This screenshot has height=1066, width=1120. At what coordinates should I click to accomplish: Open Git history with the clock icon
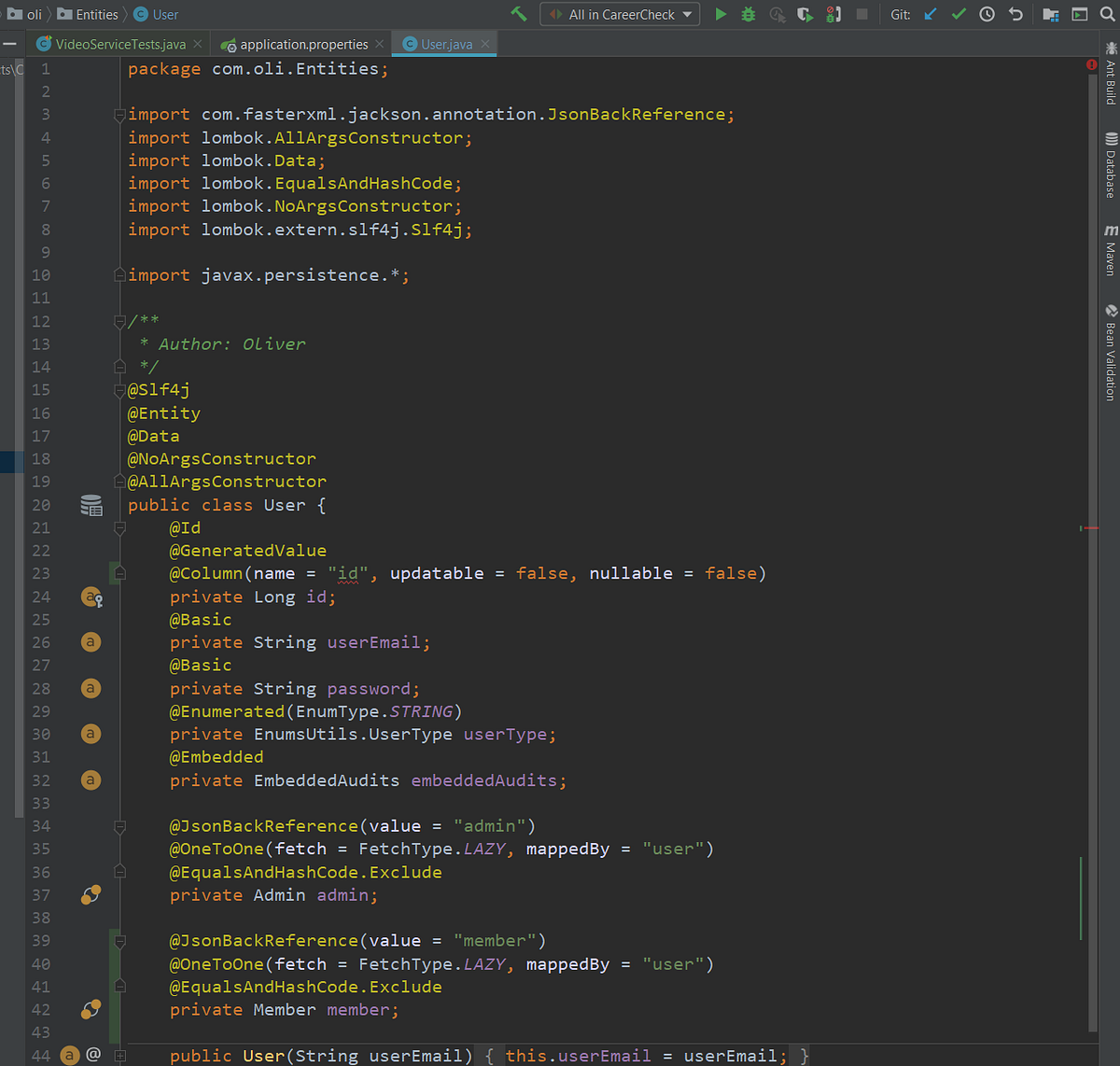tap(987, 14)
